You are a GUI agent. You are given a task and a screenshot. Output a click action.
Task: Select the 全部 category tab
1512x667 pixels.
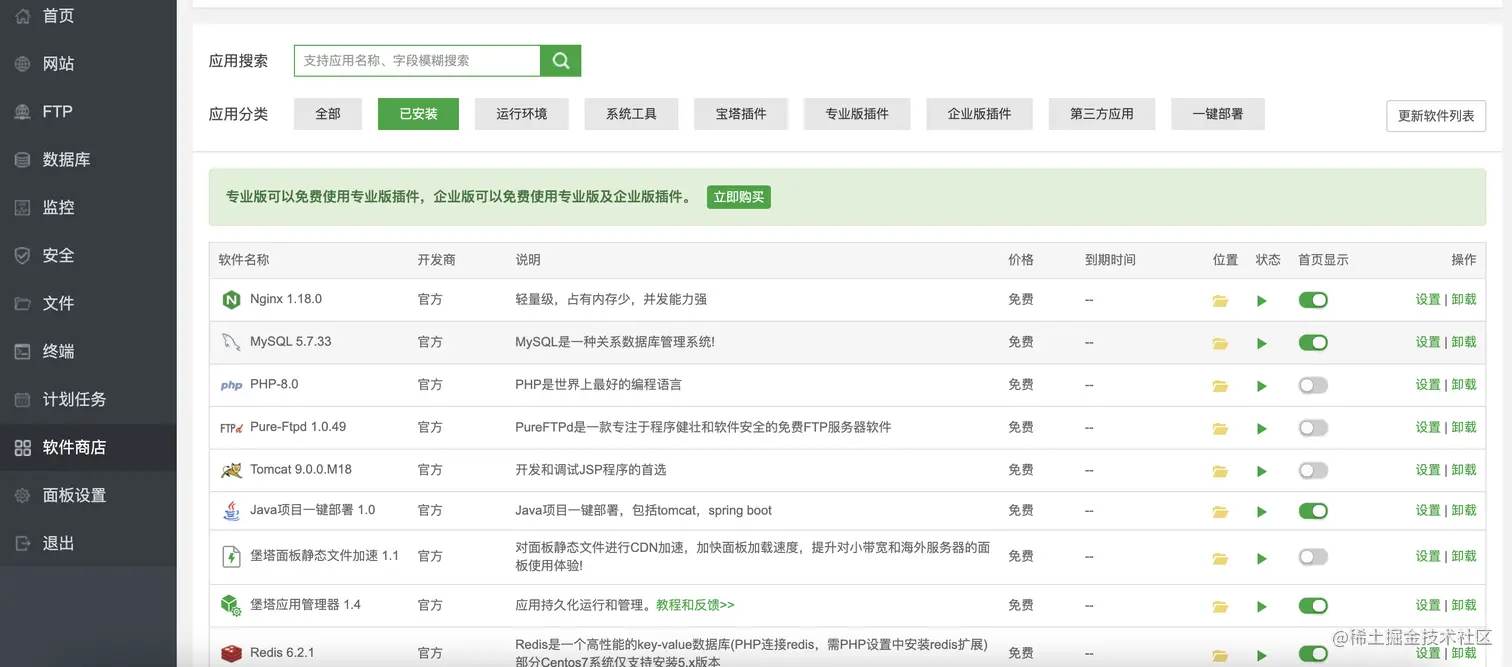coord(328,114)
